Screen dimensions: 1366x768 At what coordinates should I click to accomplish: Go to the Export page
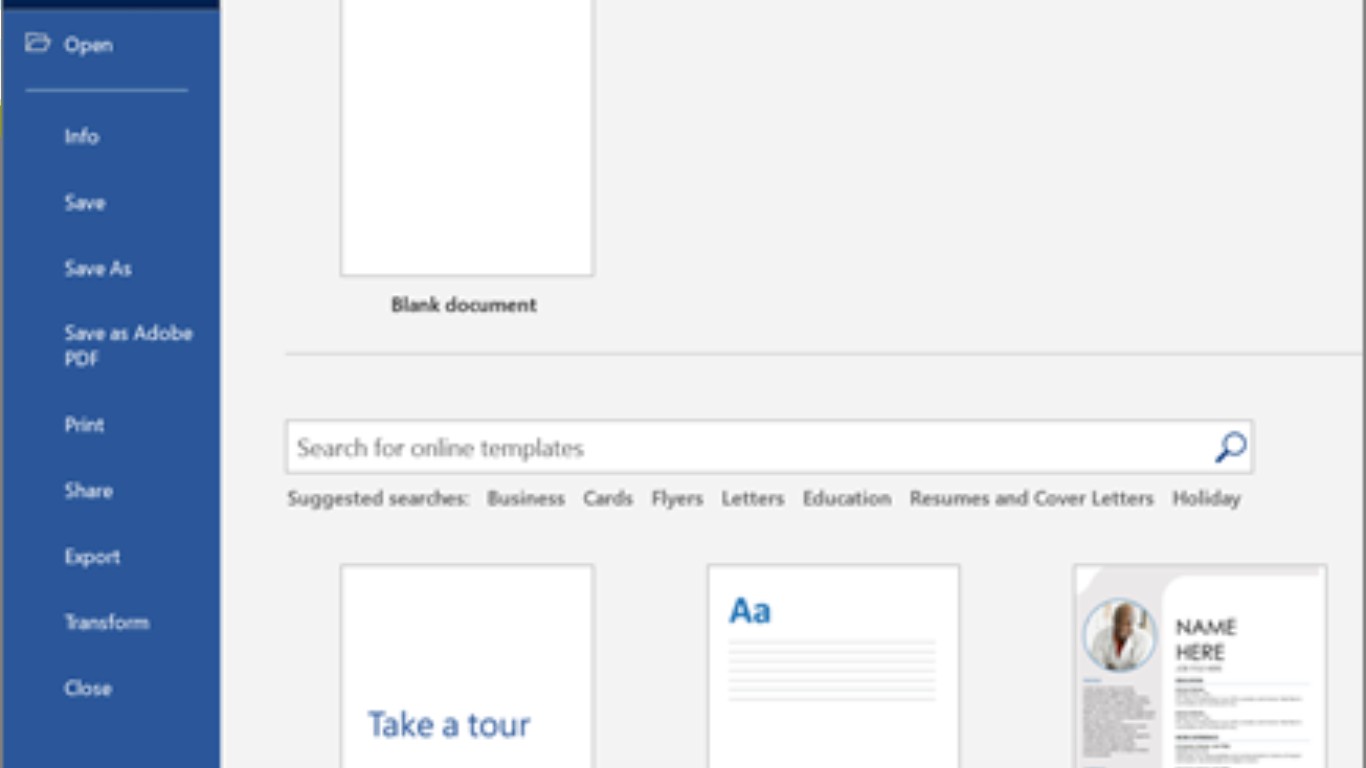click(x=92, y=557)
